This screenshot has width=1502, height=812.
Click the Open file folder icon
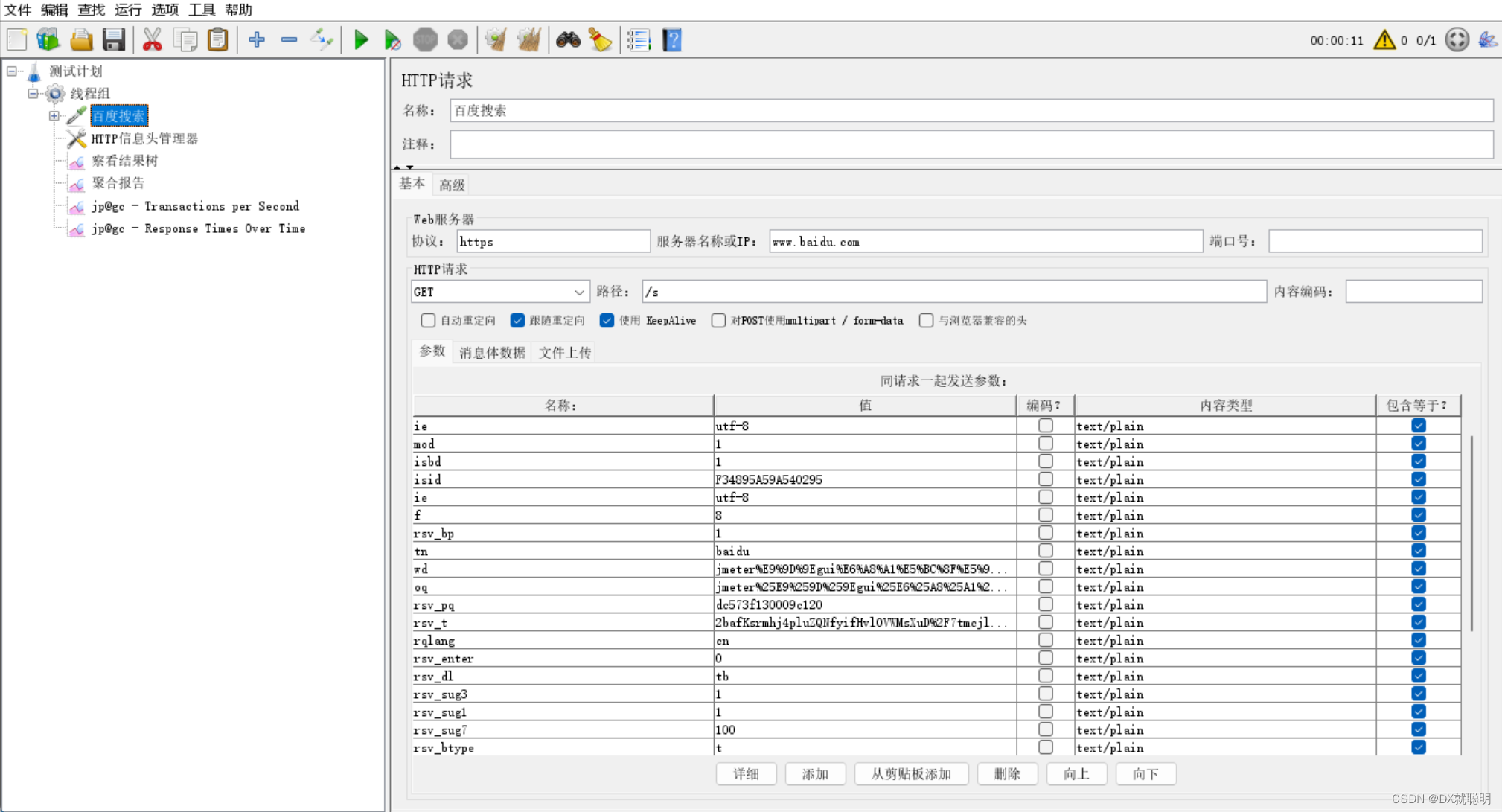coord(81,39)
